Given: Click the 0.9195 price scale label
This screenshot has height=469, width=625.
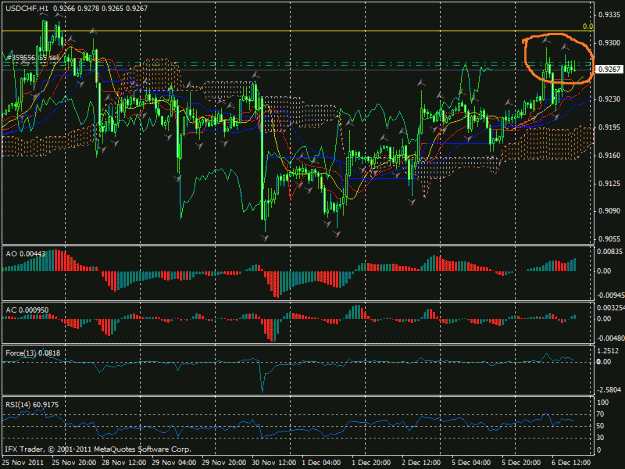Looking at the screenshot, I should [x=609, y=128].
